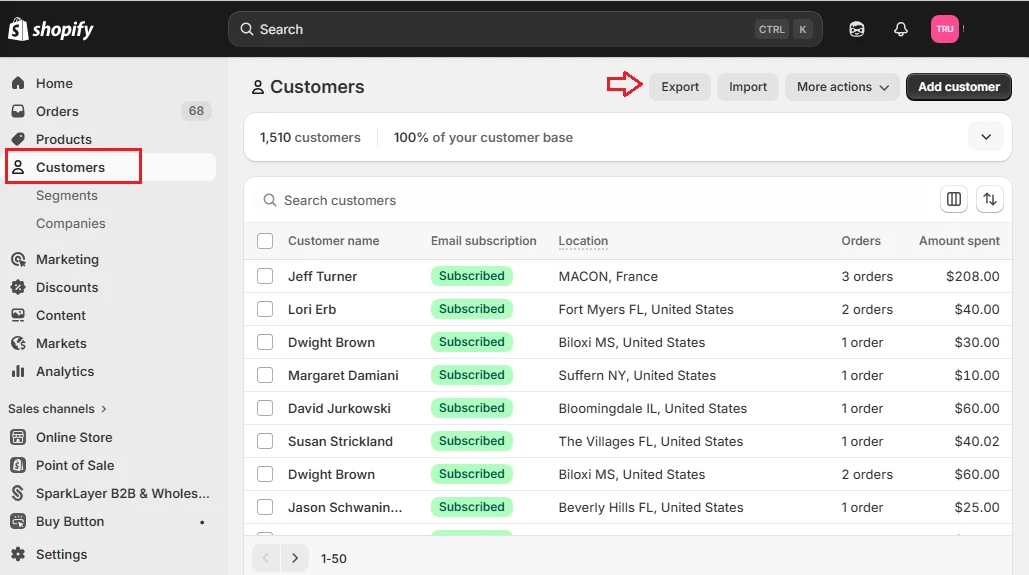The height and width of the screenshot is (575, 1029).
Task: Click the '1,510 customers' count
Action: [x=310, y=137]
